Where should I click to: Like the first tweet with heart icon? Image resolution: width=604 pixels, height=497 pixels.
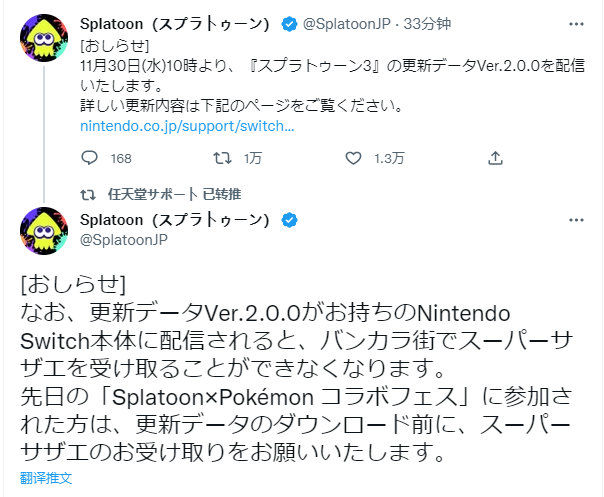click(x=353, y=158)
